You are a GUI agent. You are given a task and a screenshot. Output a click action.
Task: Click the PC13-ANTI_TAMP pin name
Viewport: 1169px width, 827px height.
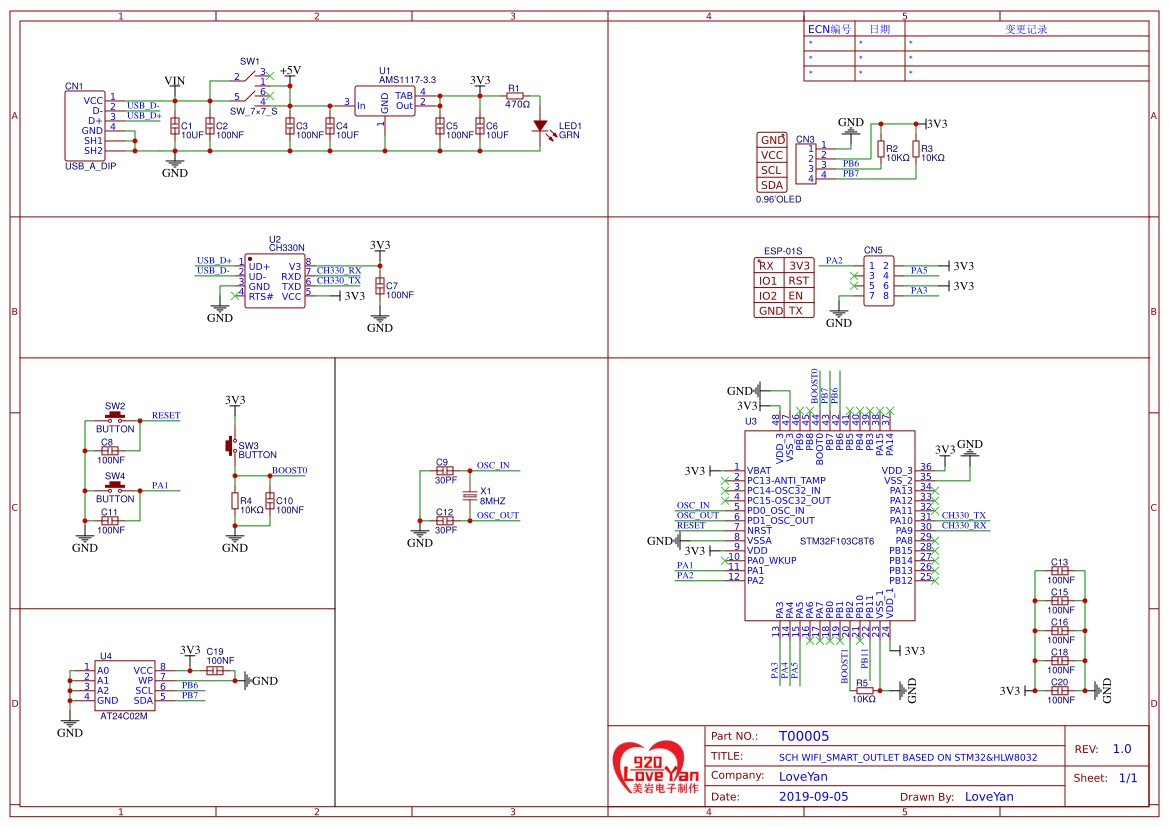tap(787, 481)
